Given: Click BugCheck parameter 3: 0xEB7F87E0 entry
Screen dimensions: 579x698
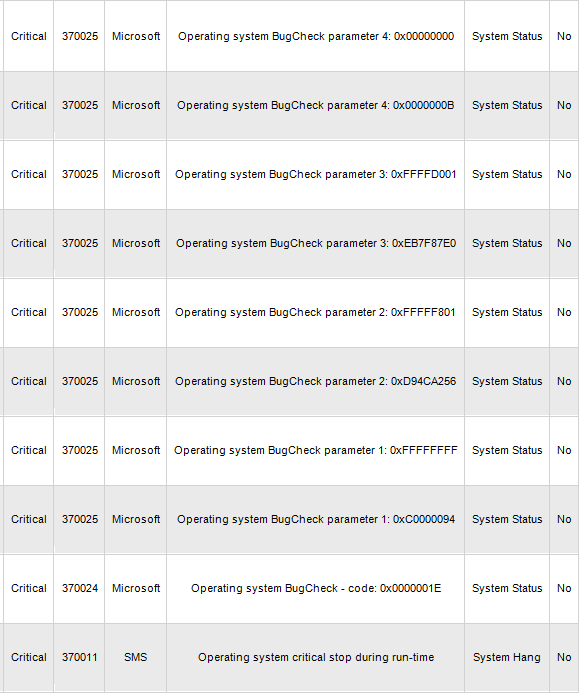Looking at the screenshot, I should [x=316, y=243].
